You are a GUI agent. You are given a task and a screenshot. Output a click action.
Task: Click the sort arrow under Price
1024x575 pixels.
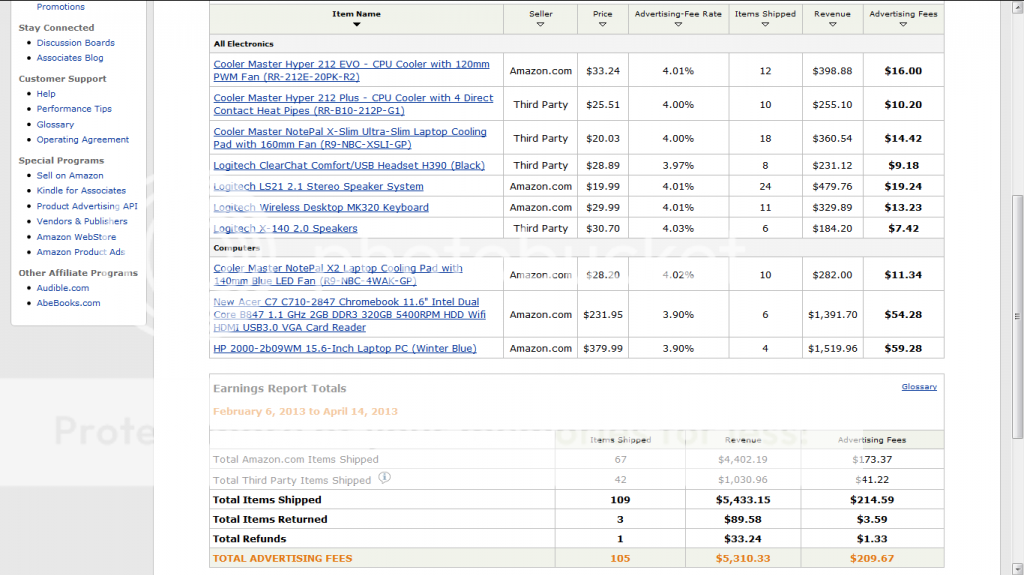click(x=602, y=24)
